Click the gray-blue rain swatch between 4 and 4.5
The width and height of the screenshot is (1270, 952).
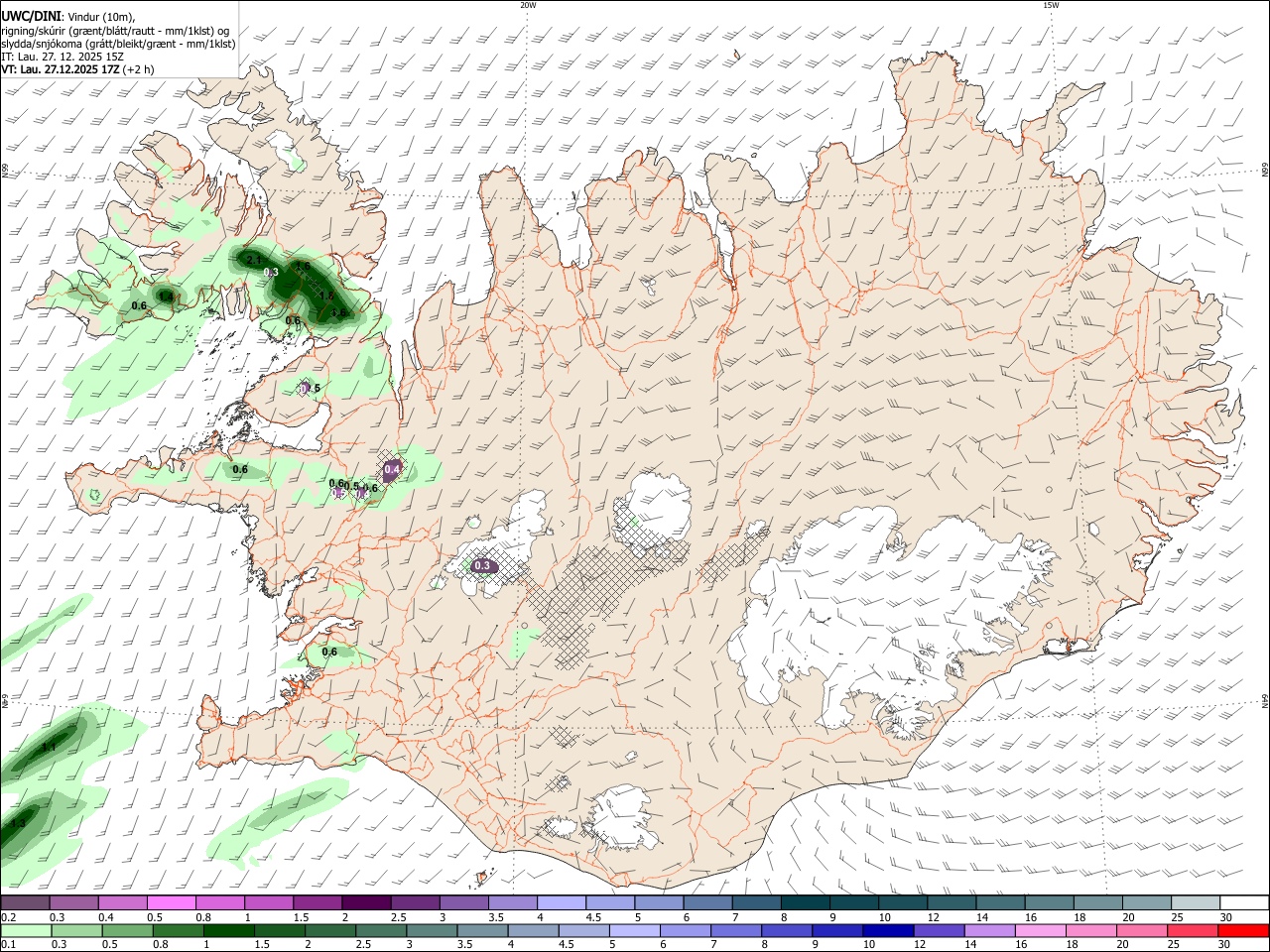tap(534, 930)
